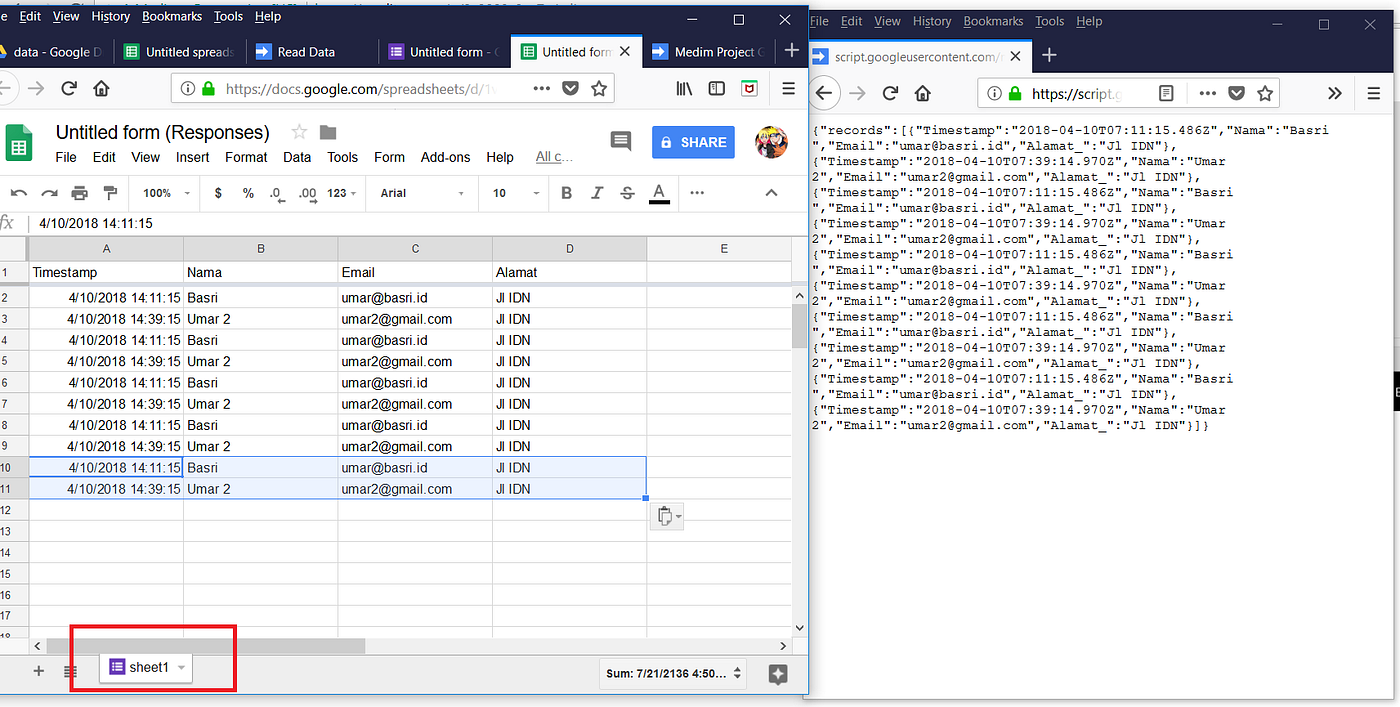The image size is (1400, 707).
Task: Click the Print icon in the toolbar
Action: [x=79, y=193]
